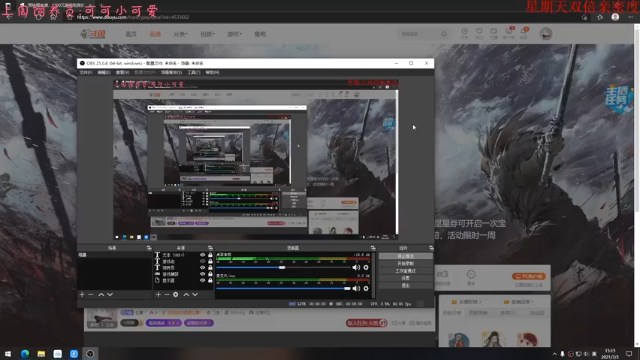Click the OBS icon in the taskbar
The image size is (640, 360).
[90, 353]
